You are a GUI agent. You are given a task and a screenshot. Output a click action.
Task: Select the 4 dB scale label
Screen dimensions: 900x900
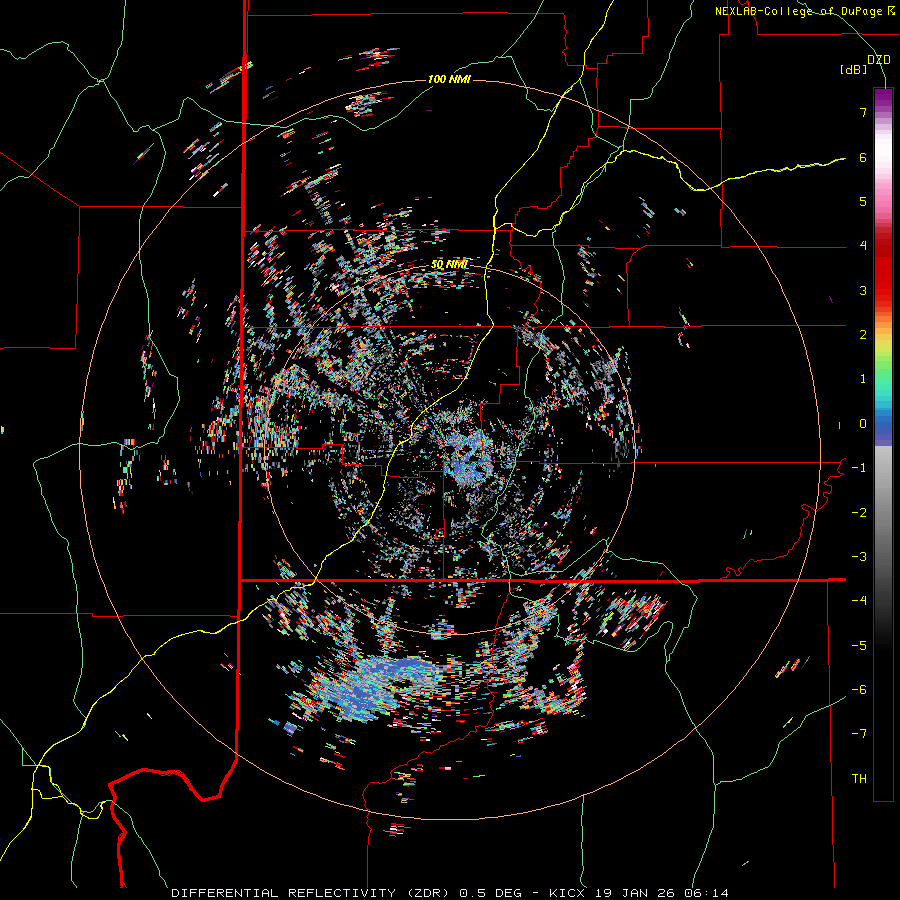[x=863, y=246]
